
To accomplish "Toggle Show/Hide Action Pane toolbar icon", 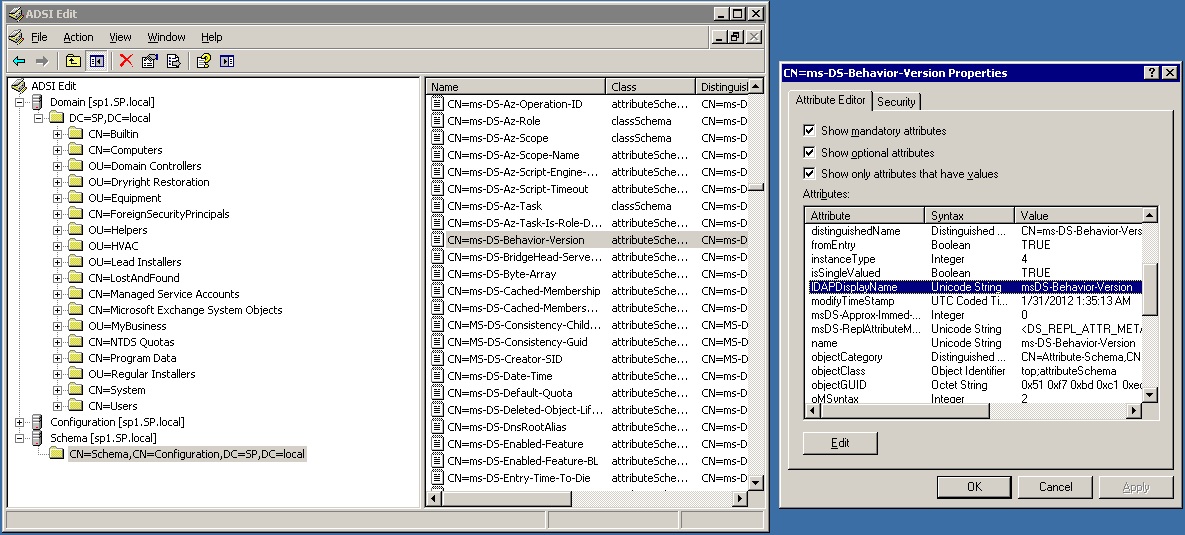I will [227, 61].
